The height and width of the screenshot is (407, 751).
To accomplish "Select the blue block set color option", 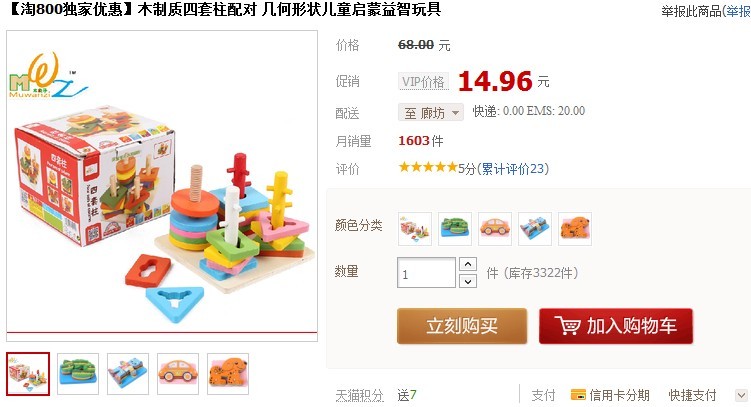I will (535, 229).
